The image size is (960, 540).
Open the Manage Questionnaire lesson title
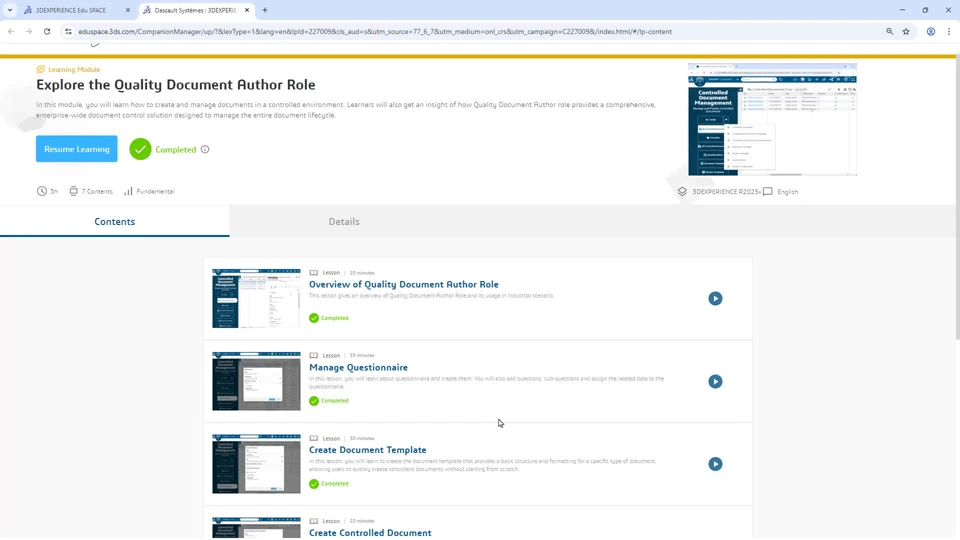pyautogui.click(x=358, y=367)
